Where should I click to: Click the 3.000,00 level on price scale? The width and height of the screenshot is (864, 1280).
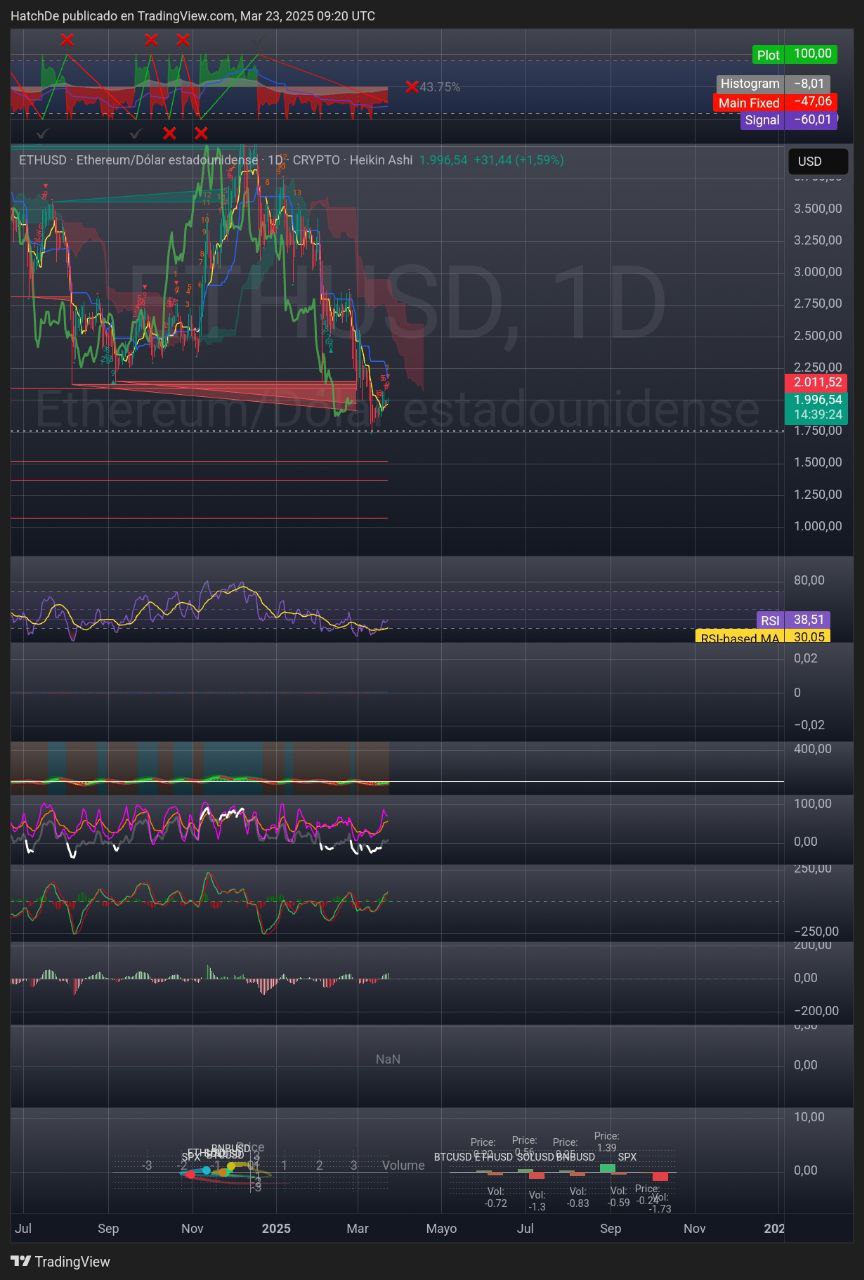[x=817, y=272]
